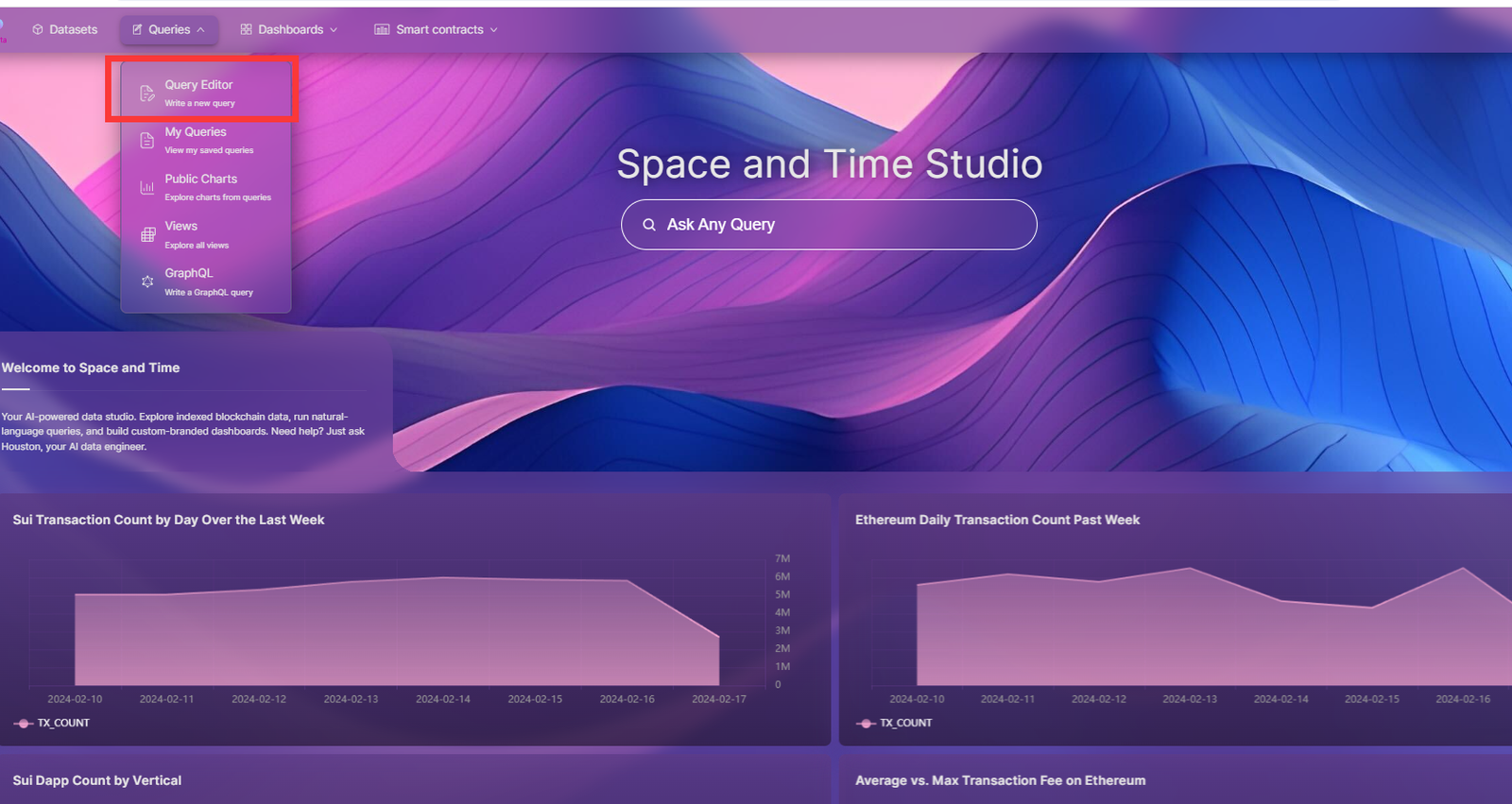Toggle TX_COUNT legend in Sui chart
Viewport: 1512px width, 804px height.
52,723
